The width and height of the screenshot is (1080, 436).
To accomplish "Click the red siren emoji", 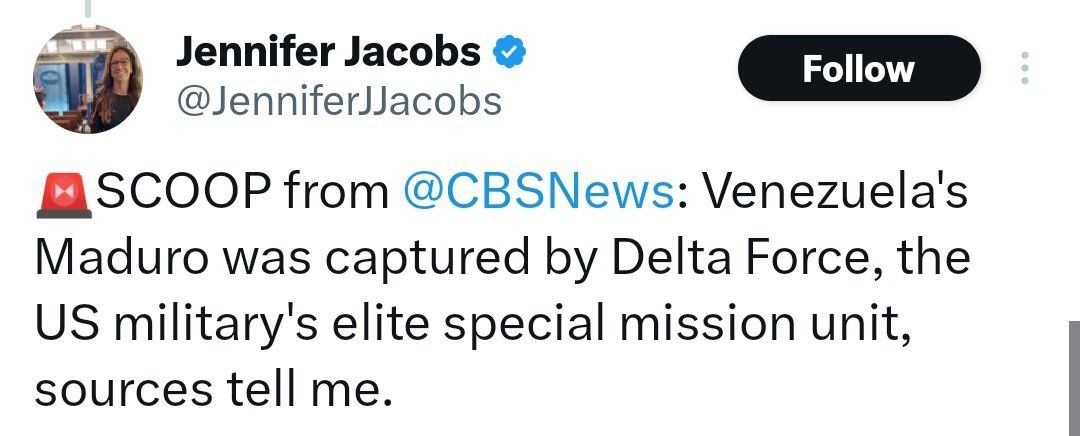I will click(x=62, y=193).
